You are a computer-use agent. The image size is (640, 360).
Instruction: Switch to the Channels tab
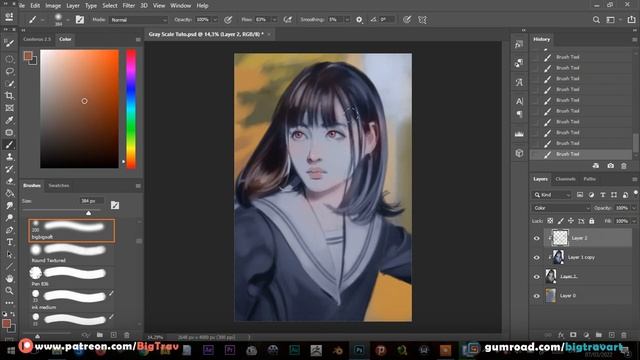tap(565, 179)
